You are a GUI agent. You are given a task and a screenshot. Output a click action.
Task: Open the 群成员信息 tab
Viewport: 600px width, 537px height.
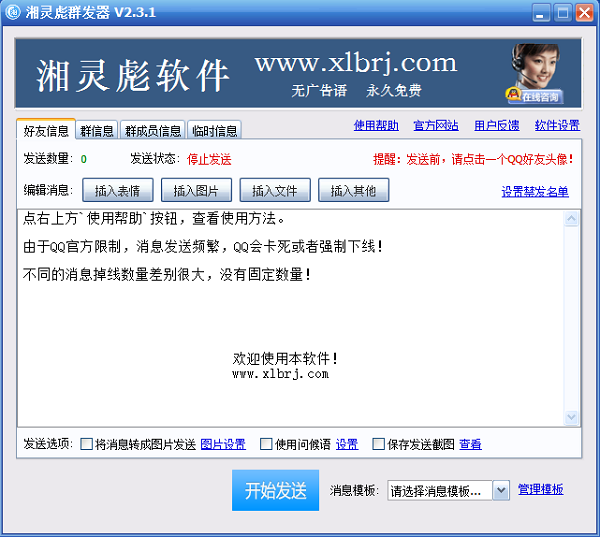coord(153,130)
